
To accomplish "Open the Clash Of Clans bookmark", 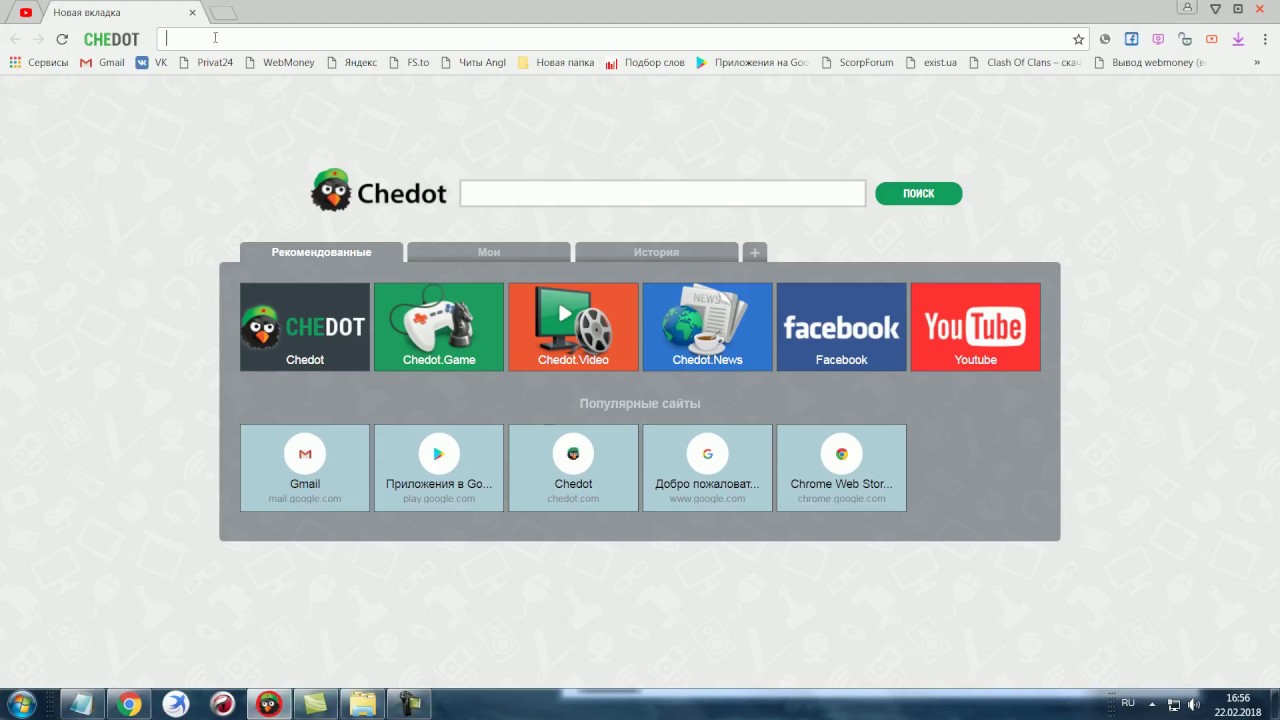I will (x=1025, y=62).
